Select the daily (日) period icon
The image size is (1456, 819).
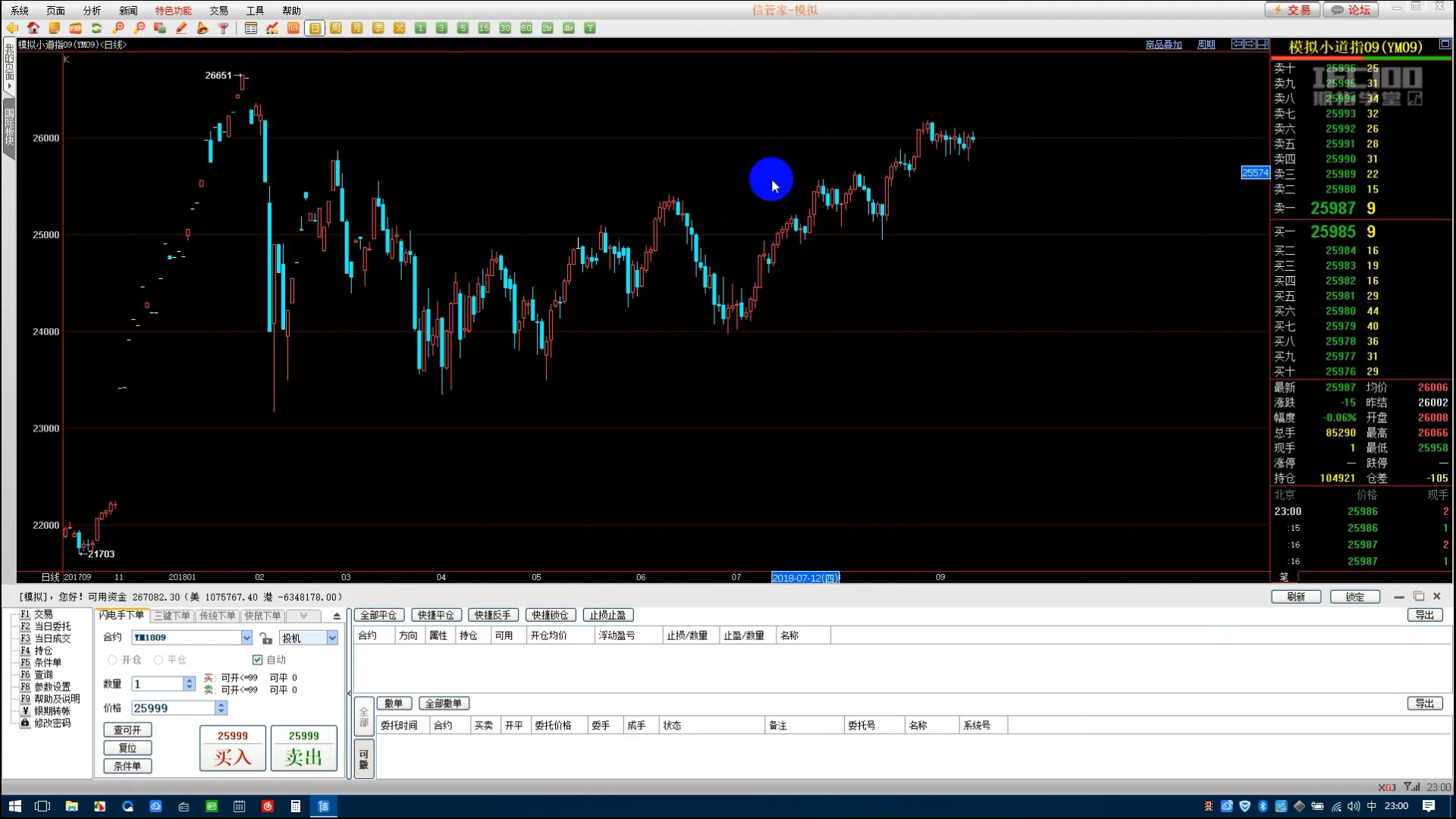pos(315,28)
